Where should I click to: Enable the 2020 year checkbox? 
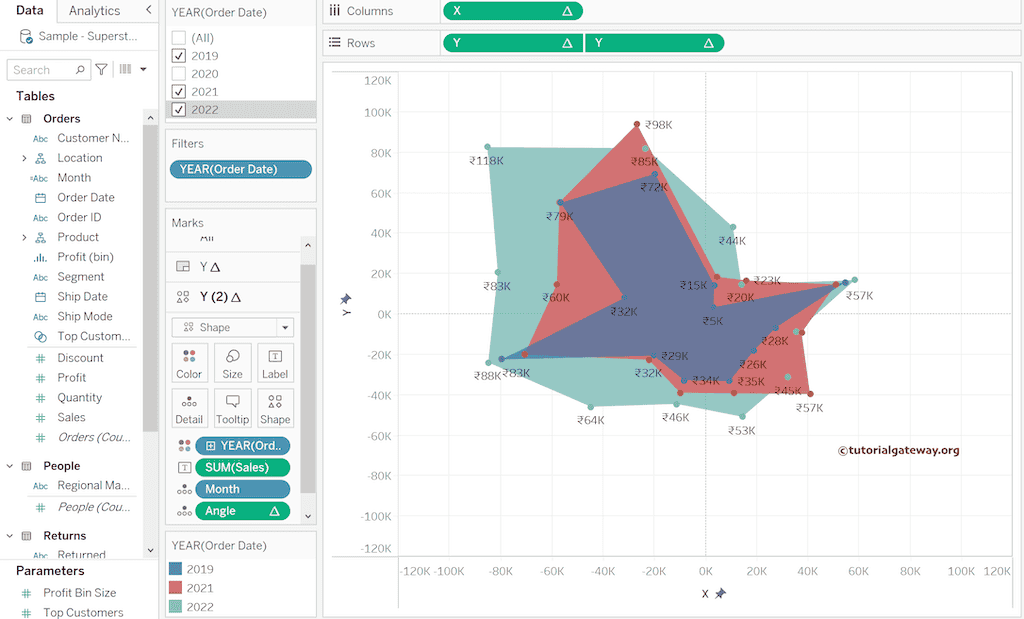point(179,74)
